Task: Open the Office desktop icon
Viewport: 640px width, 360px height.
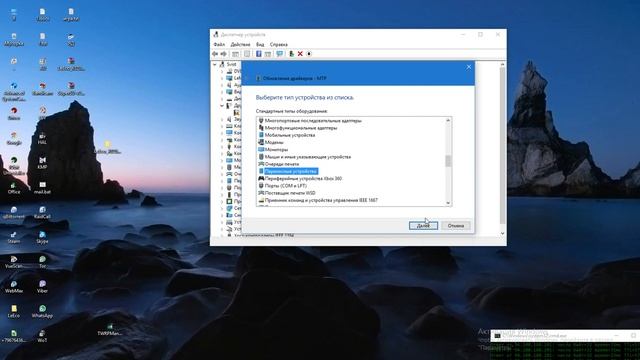Action: pyautogui.click(x=14, y=188)
